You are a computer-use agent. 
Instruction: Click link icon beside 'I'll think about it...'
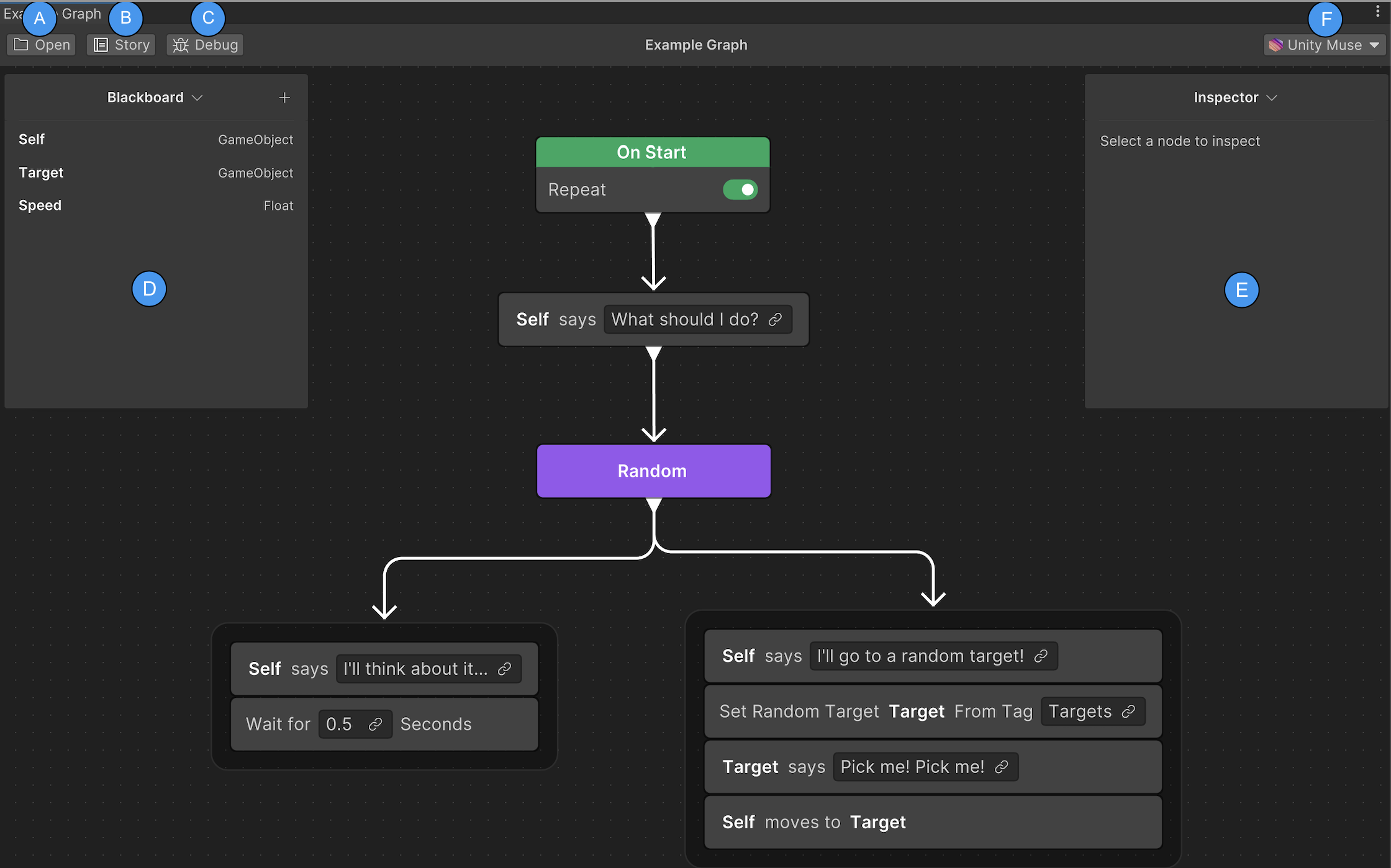[505, 669]
